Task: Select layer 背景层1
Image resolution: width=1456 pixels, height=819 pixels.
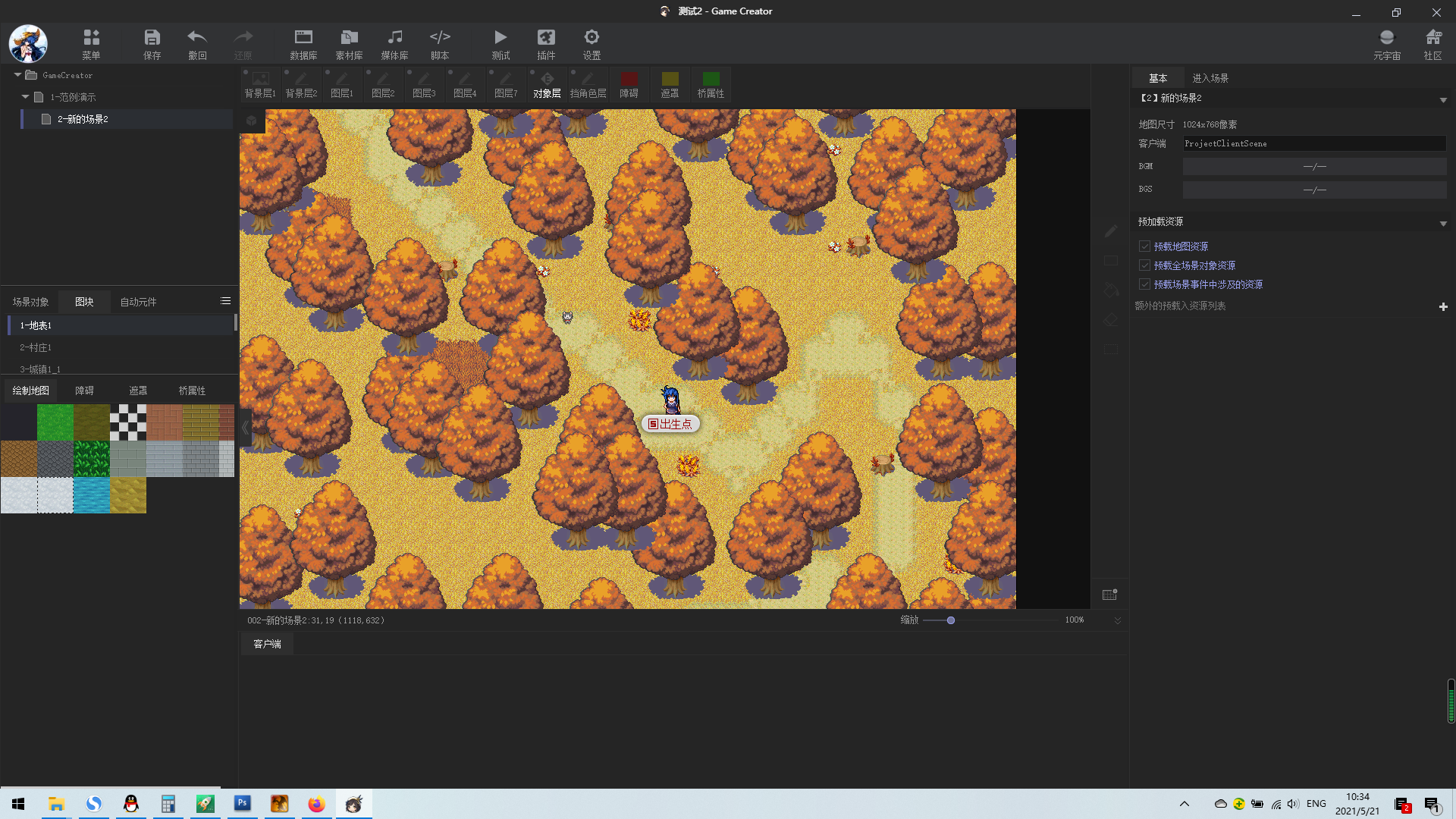Action: pyautogui.click(x=260, y=85)
